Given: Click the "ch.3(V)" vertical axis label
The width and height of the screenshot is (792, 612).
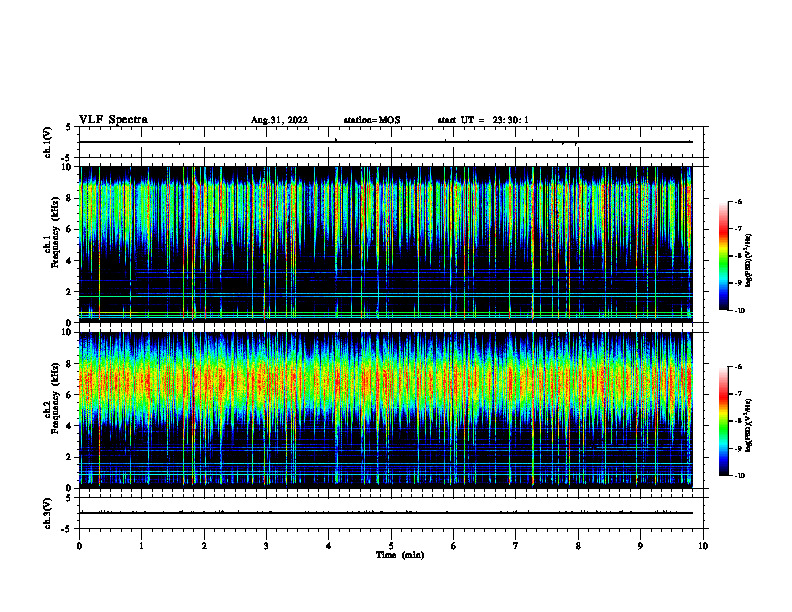Looking at the screenshot, I should 48,514.
